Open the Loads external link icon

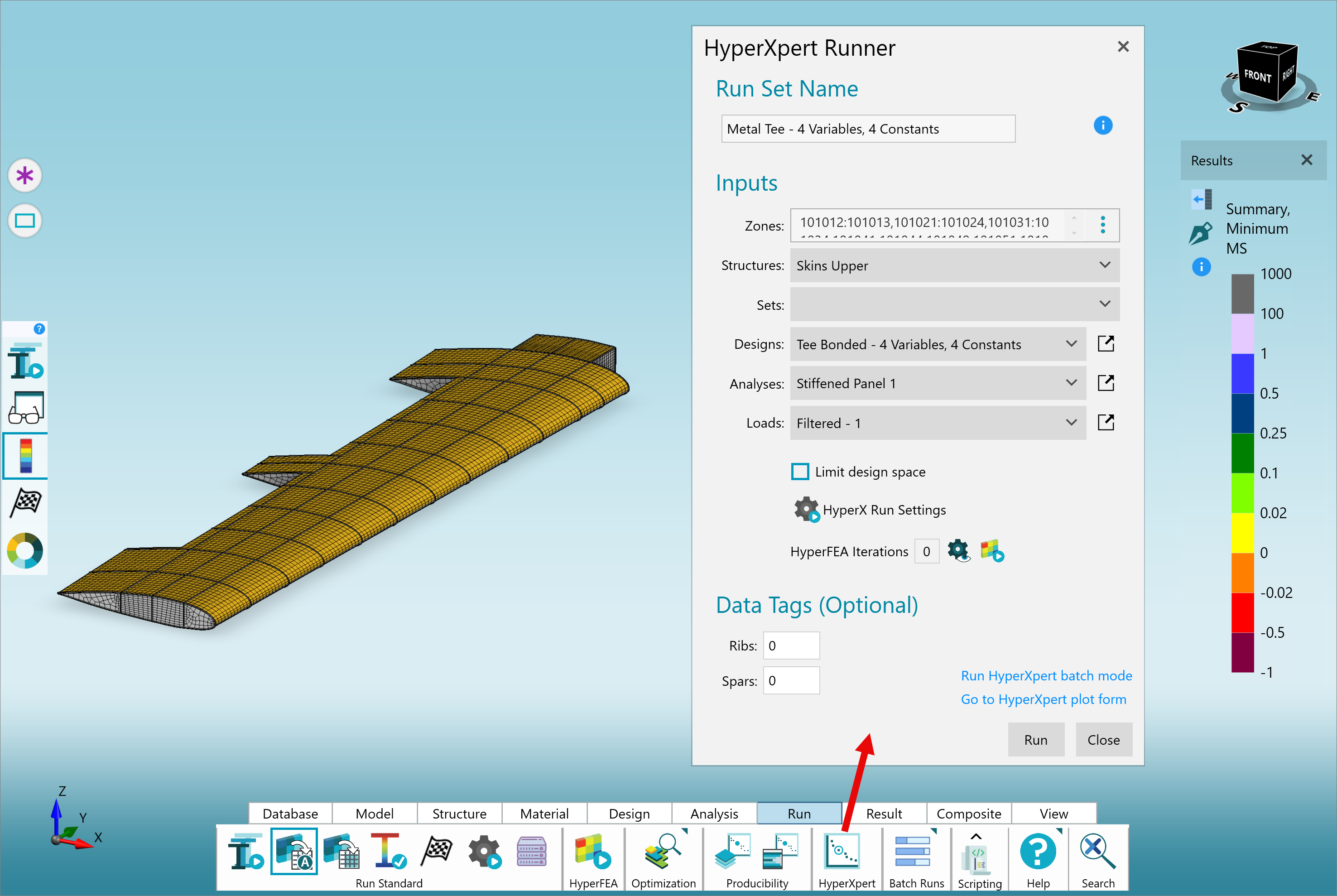coord(1106,422)
